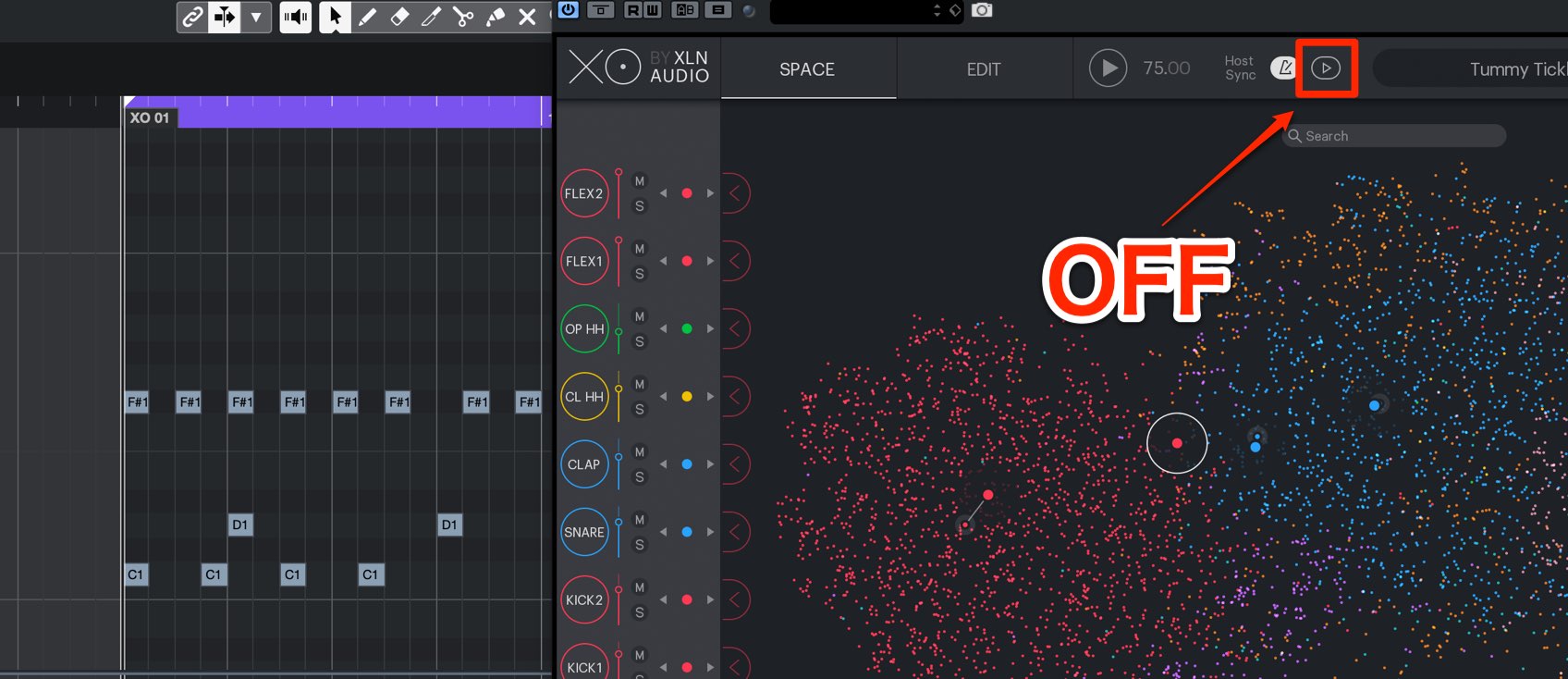This screenshot has height=679, width=1568.
Task: Expand the CL HH channel chevron
Action: pos(735,396)
